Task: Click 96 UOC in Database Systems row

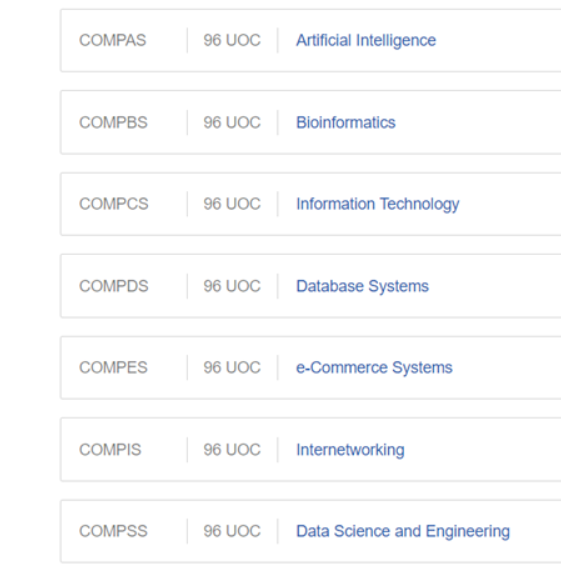Action: [232, 286]
